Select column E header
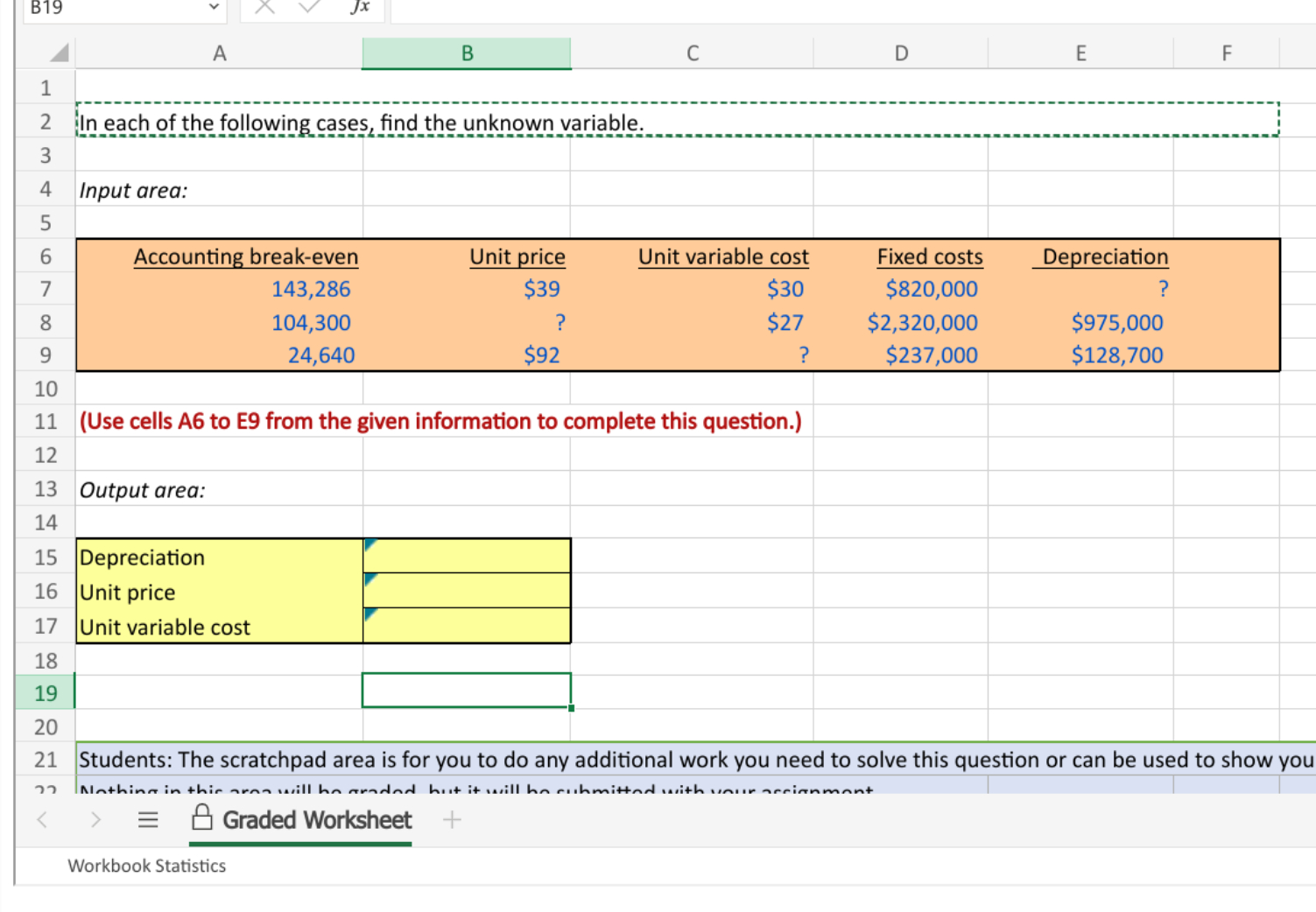 1080,53
